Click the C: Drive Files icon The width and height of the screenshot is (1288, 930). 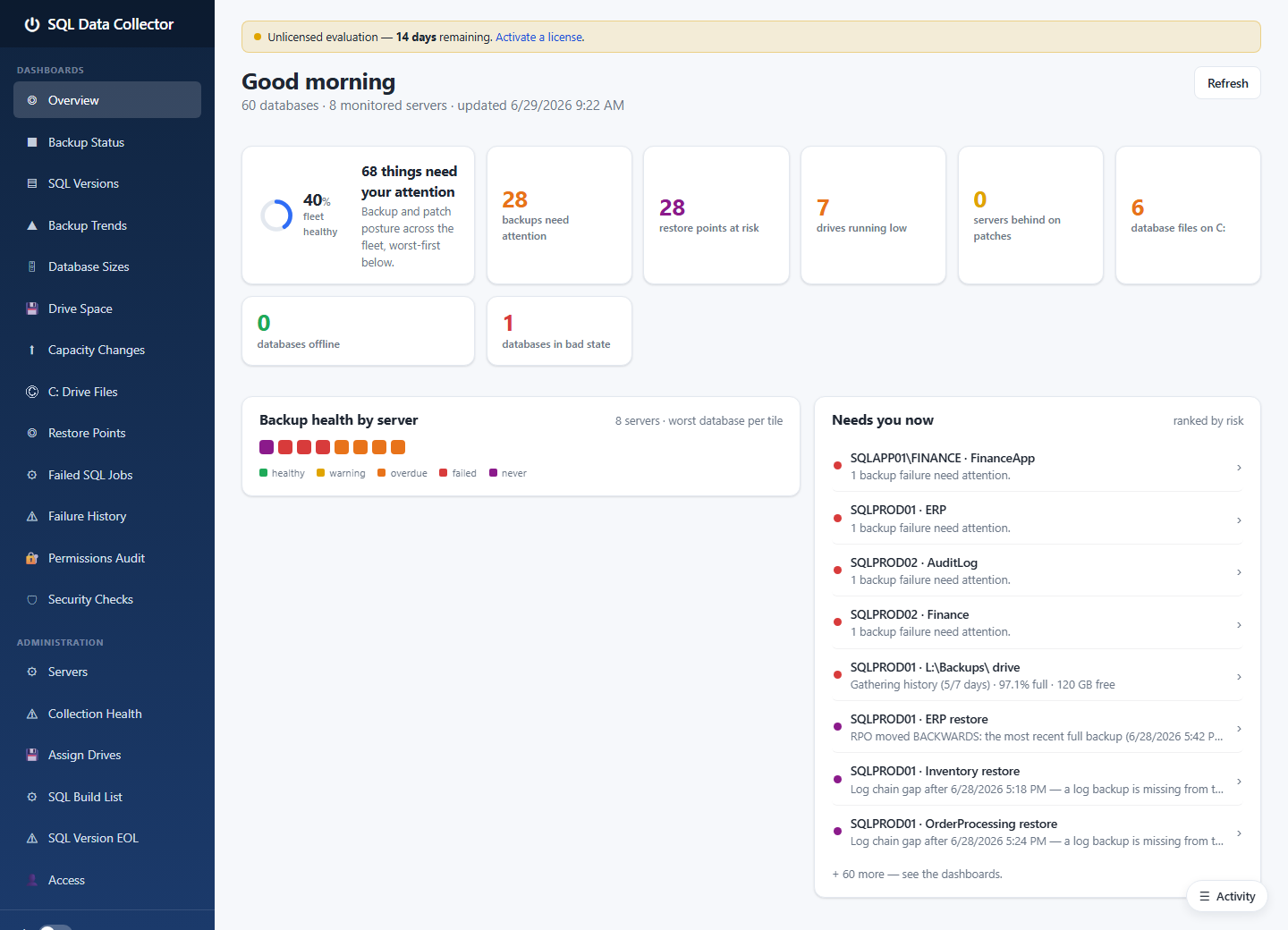point(32,392)
